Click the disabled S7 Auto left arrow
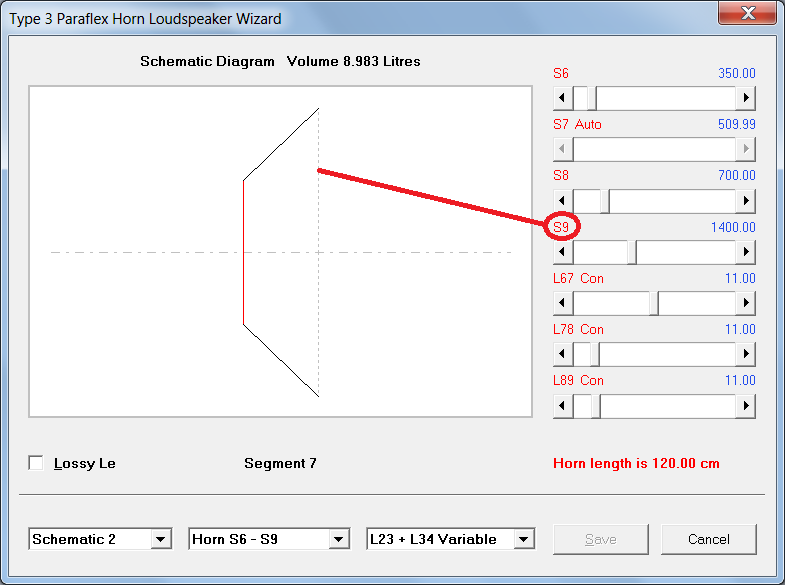This screenshot has height=585, width=785. pyautogui.click(x=563, y=149)
